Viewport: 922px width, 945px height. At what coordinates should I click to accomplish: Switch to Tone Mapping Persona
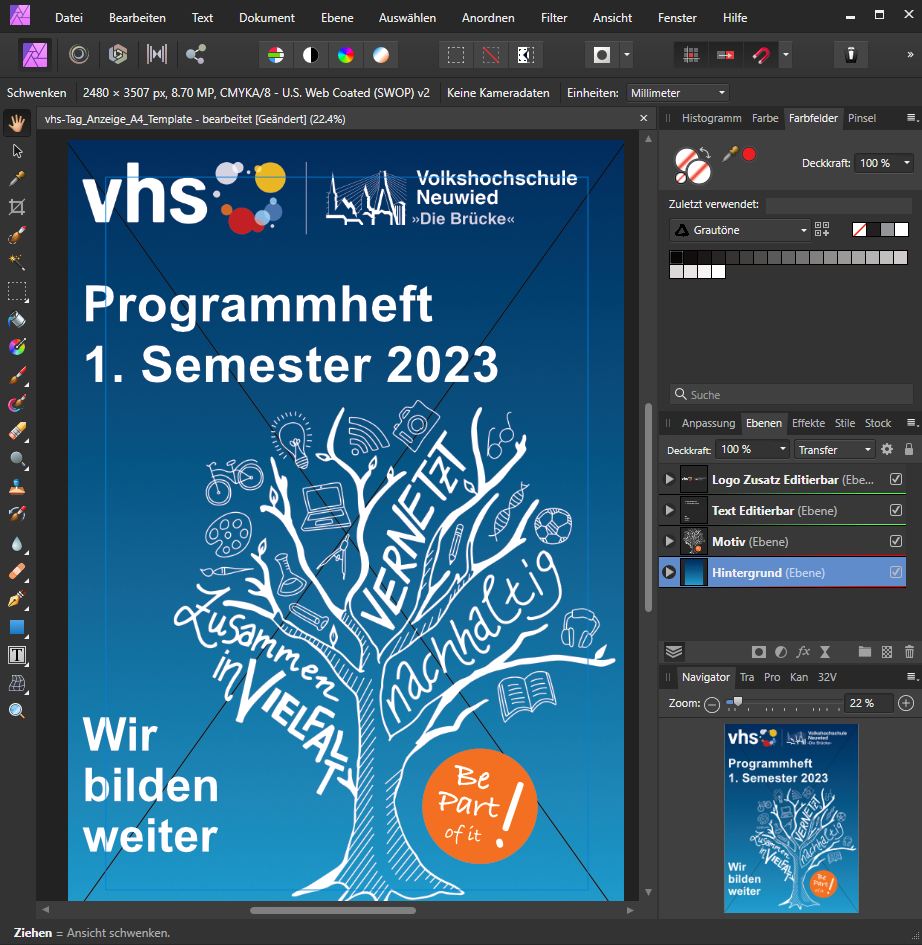click(157, 54)
